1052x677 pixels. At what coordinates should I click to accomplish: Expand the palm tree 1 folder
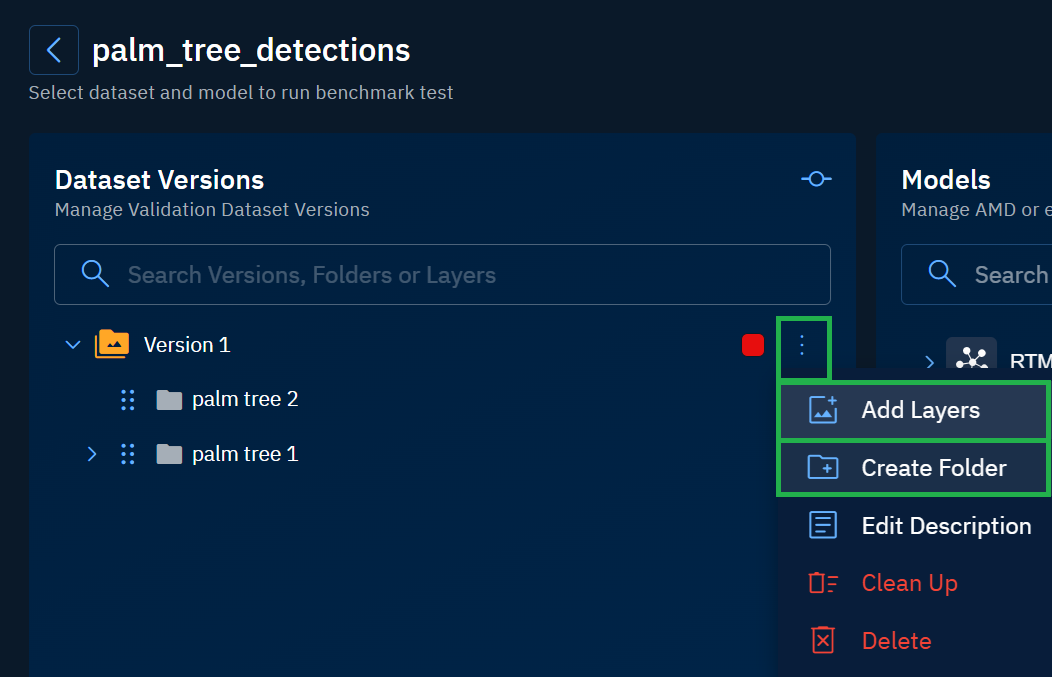pos(92,454)
